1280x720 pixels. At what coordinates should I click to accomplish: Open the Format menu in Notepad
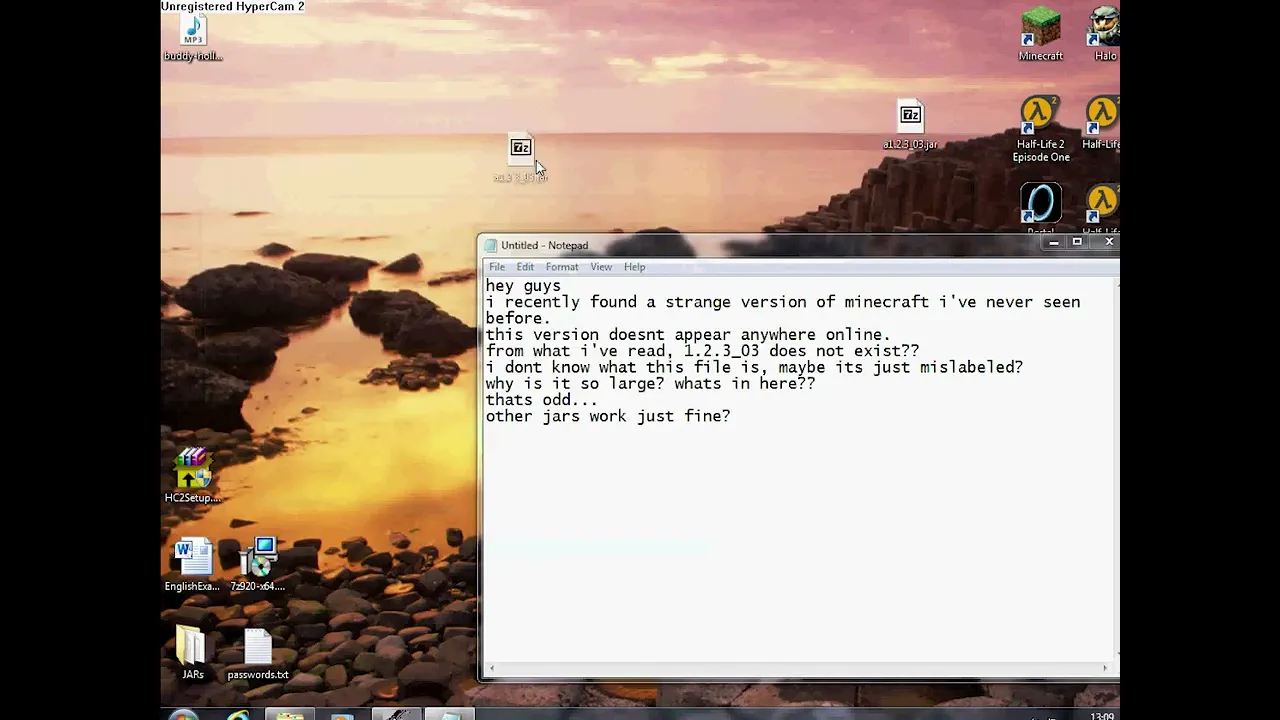point(562,267)
